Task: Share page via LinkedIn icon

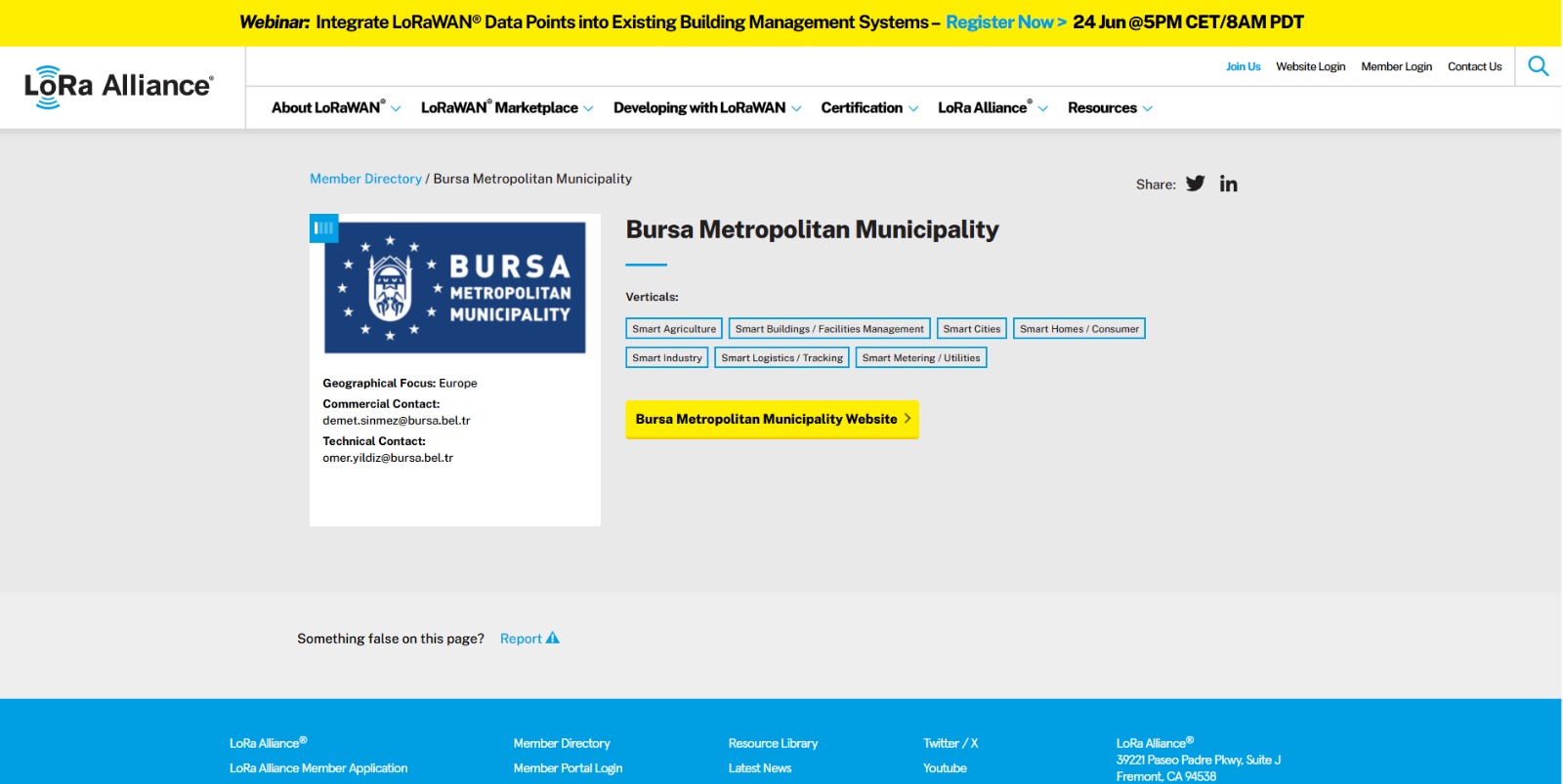Action: click(x=1228, y=184)
